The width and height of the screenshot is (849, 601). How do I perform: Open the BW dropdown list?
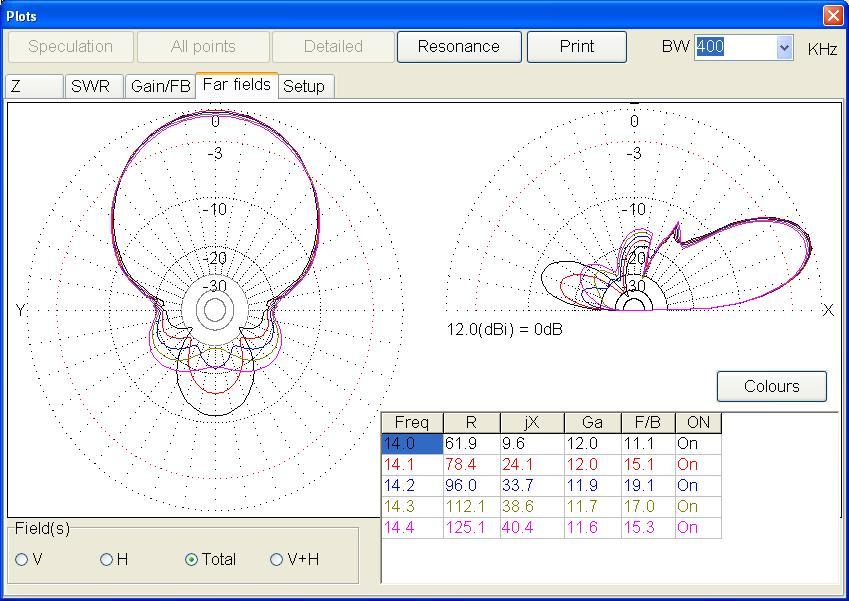[785, 46]
